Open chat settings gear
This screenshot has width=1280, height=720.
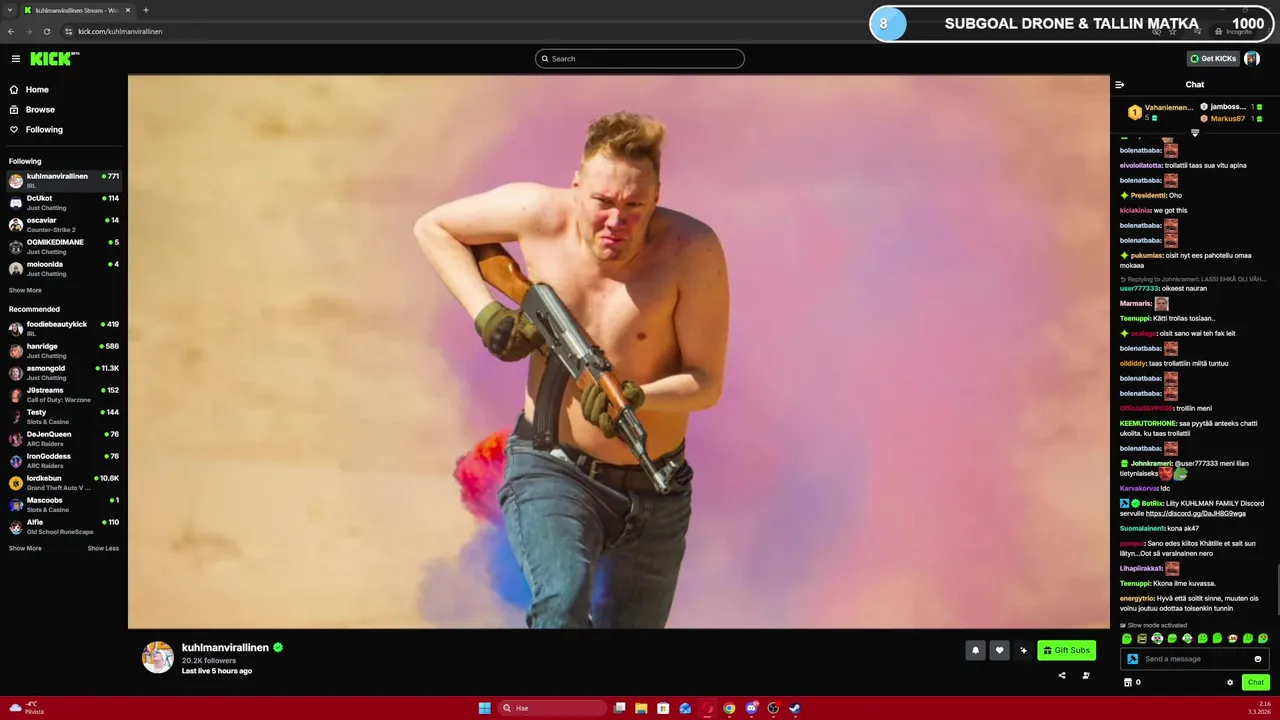(x=1230, y=682)
